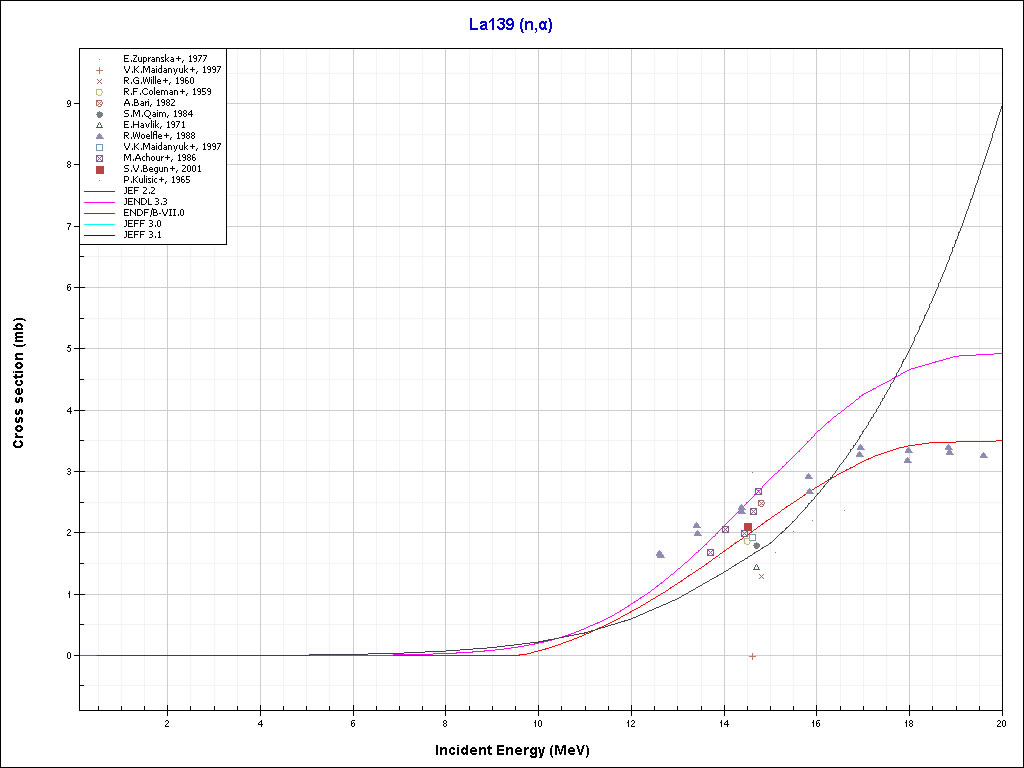The height and width of the screenshot is (768, 1024).
Task: Click the cyan JEFF 3.0 legend line
Action: tap(99, 224)
